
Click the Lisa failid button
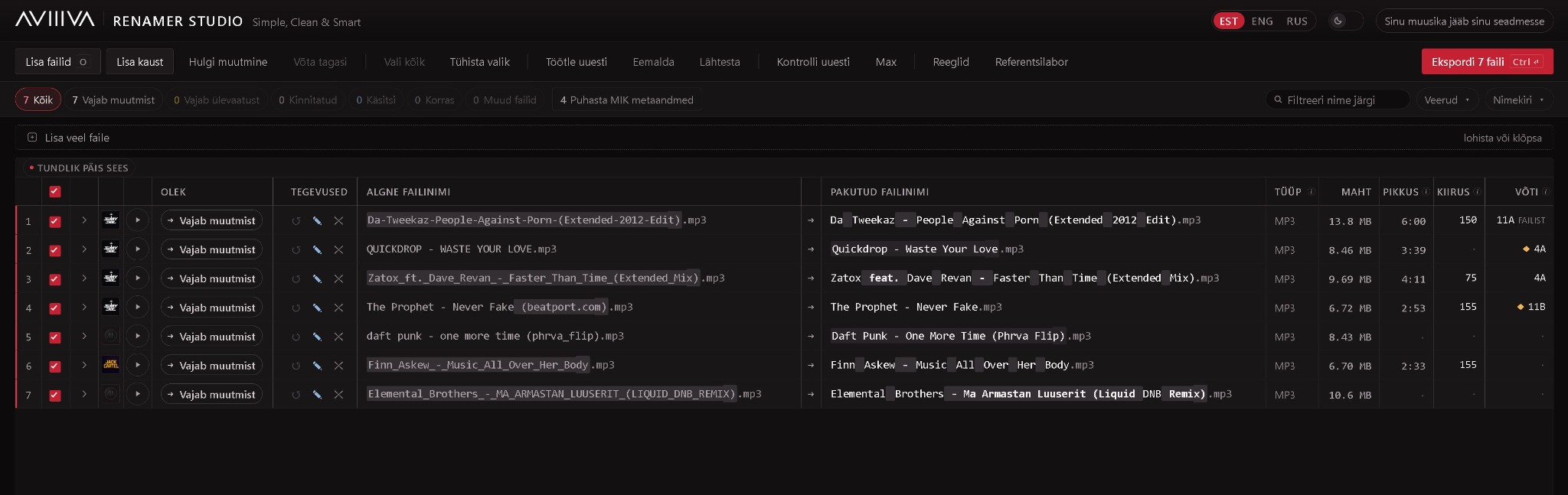(58, 62)
